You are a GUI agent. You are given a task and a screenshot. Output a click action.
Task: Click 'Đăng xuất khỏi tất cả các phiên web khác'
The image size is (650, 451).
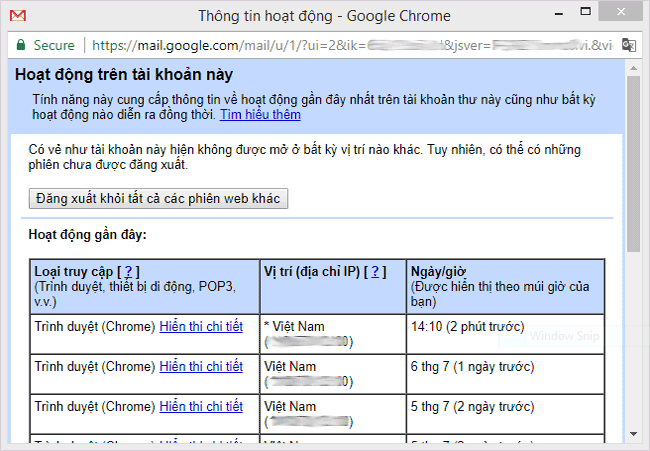tap(158, 199)
